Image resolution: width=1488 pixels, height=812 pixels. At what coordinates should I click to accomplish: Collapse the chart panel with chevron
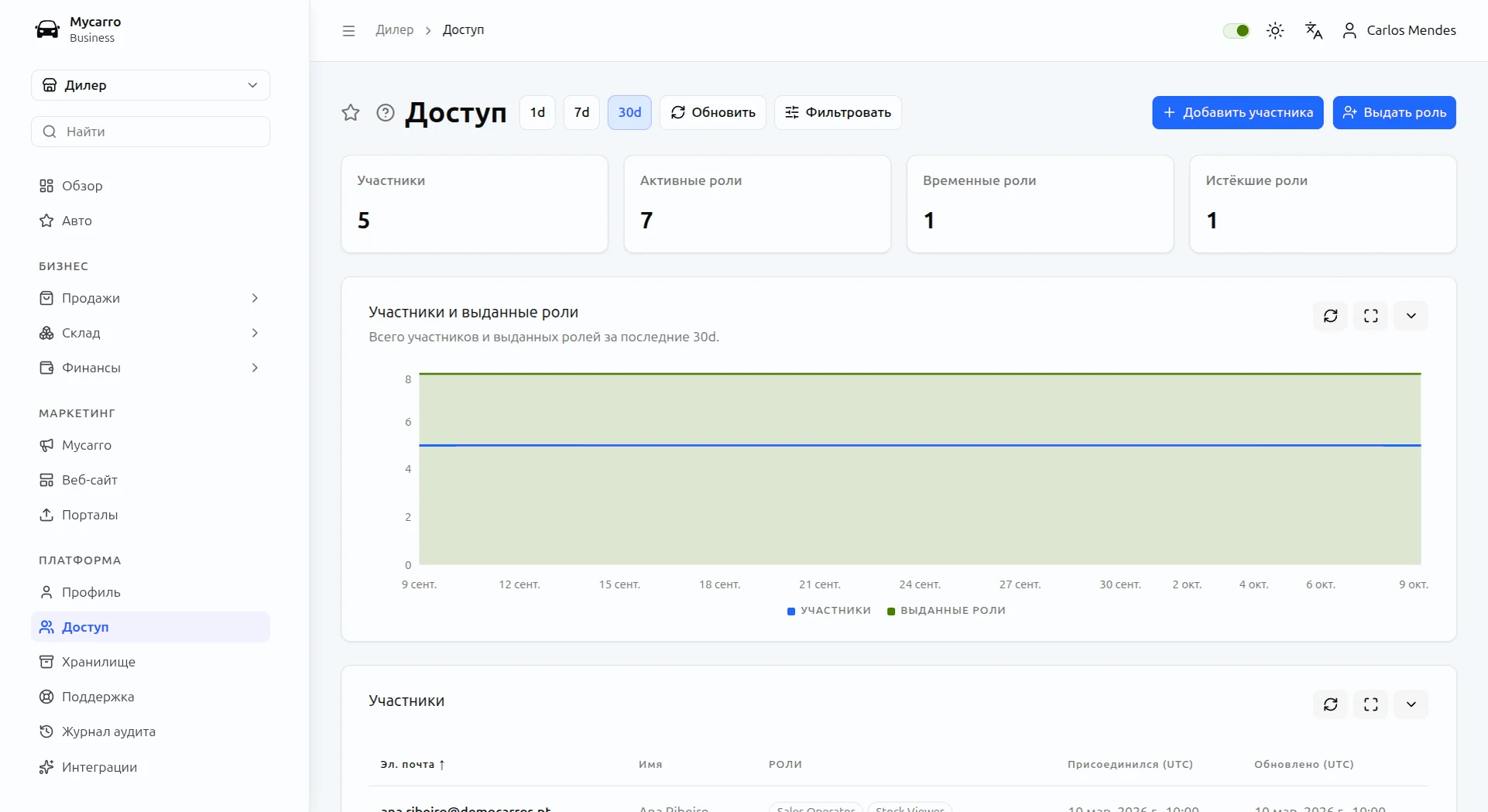click(1411, 316)
